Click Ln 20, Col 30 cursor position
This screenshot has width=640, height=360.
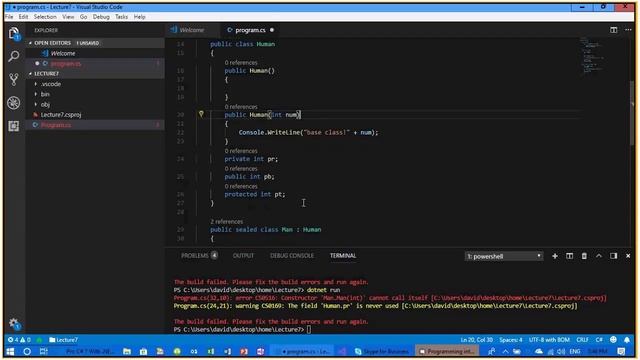476,340
